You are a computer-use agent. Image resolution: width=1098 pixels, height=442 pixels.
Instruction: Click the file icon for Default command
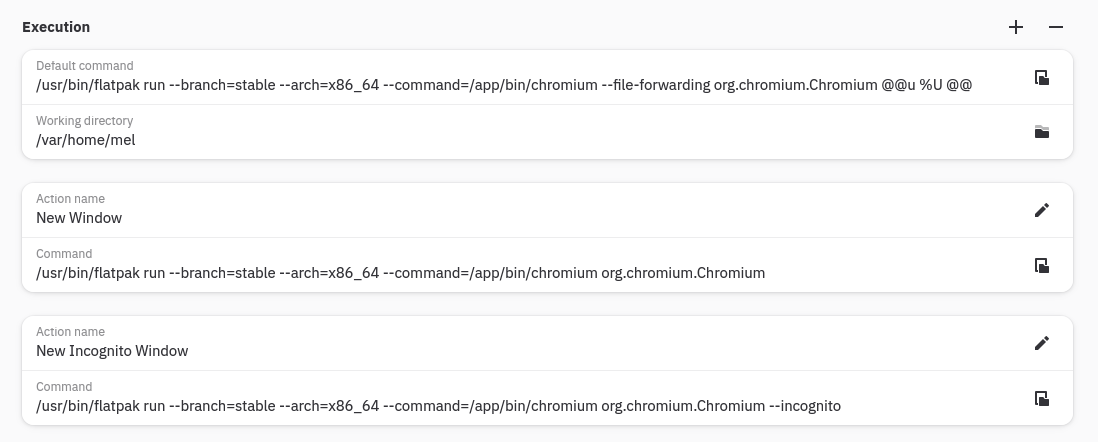[x=1041, y=78]
